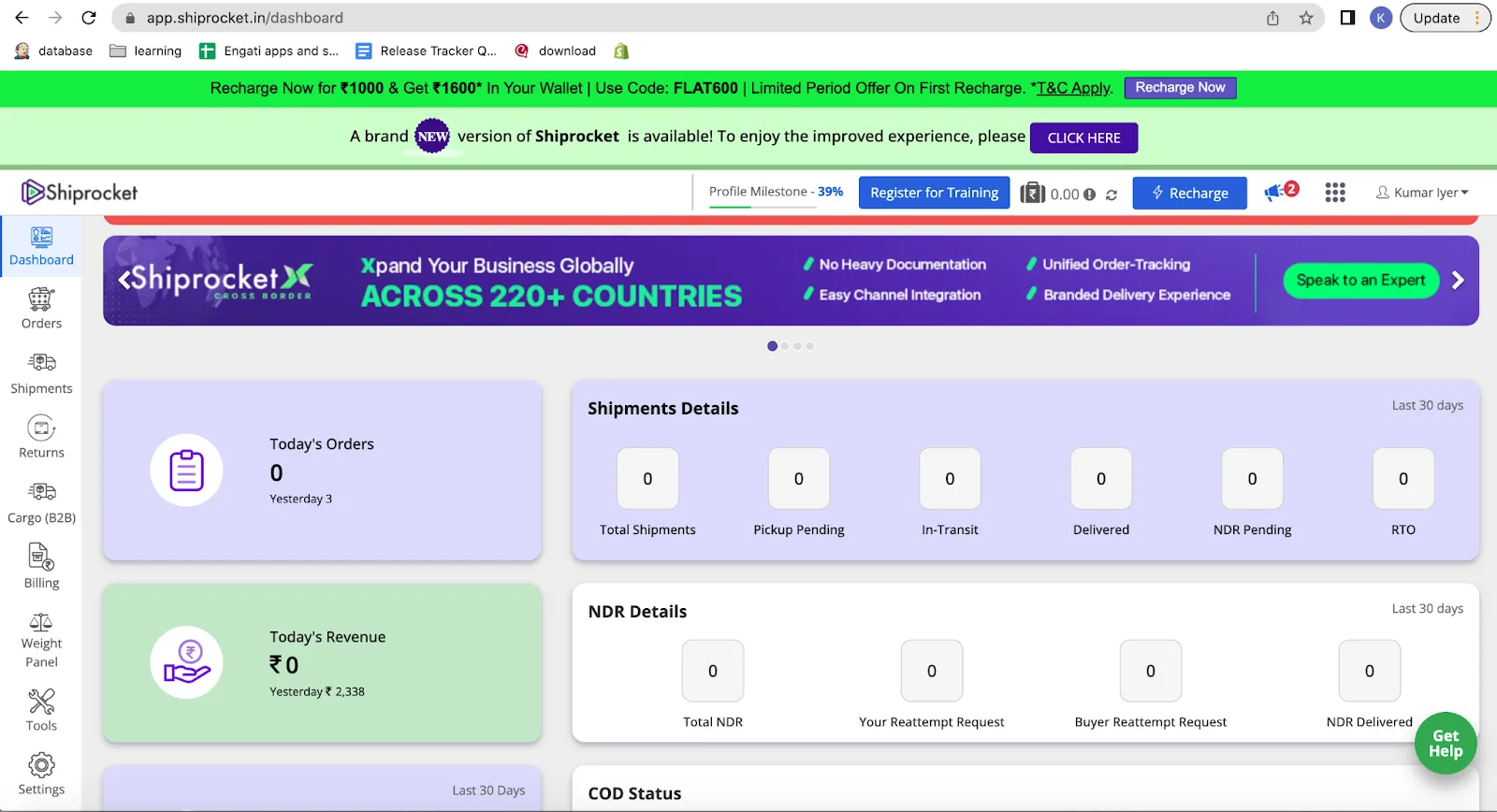Open Engati apps bookmark
1497x812 pixels.
coord(269,51)
